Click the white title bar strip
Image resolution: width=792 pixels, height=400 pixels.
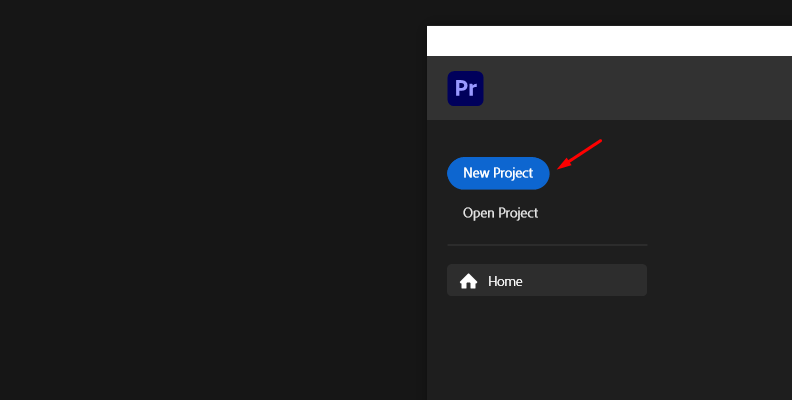609,41
